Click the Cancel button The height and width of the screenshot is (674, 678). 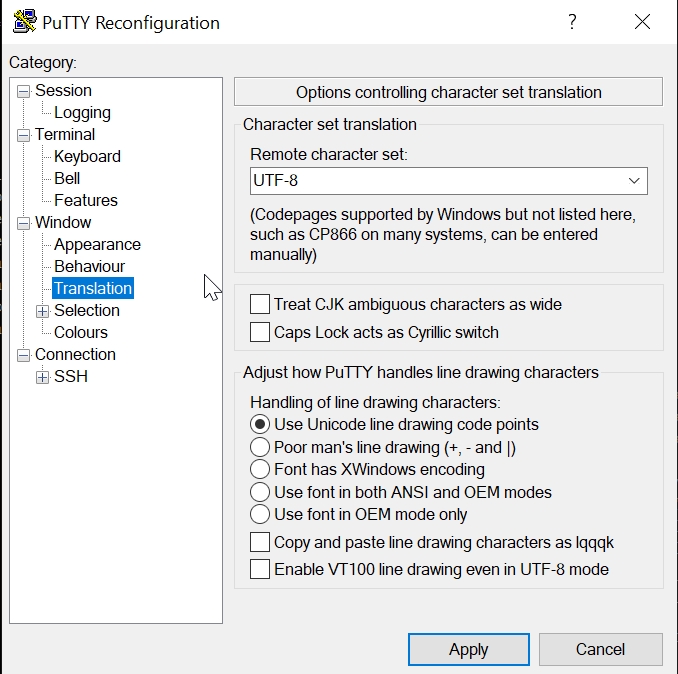pyautogui.click(x=601, y=649)
